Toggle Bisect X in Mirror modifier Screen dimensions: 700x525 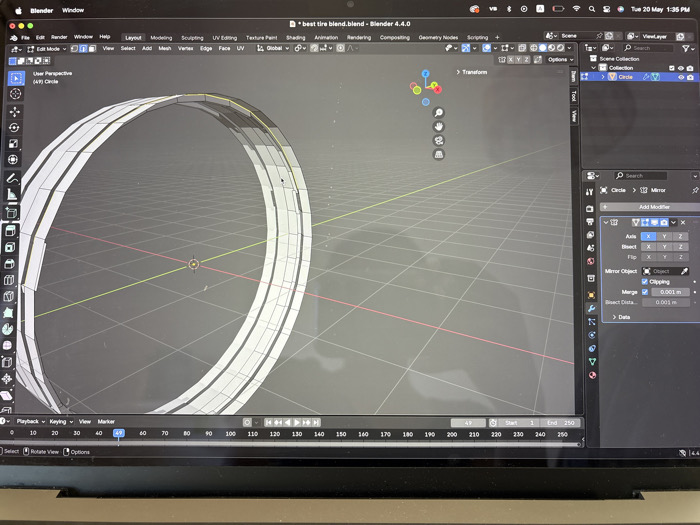click(649, 246)
